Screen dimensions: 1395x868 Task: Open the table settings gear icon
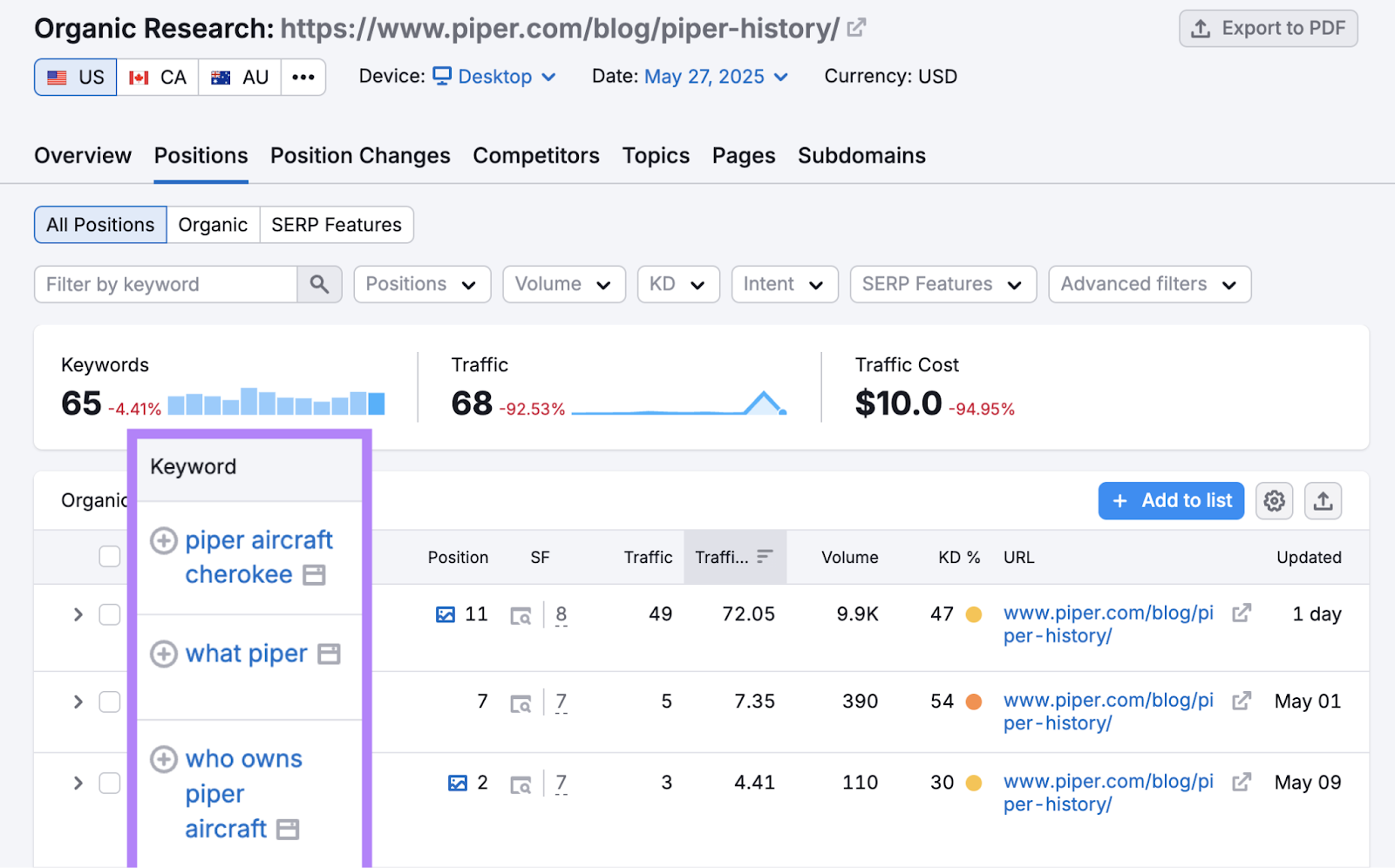1274,501
